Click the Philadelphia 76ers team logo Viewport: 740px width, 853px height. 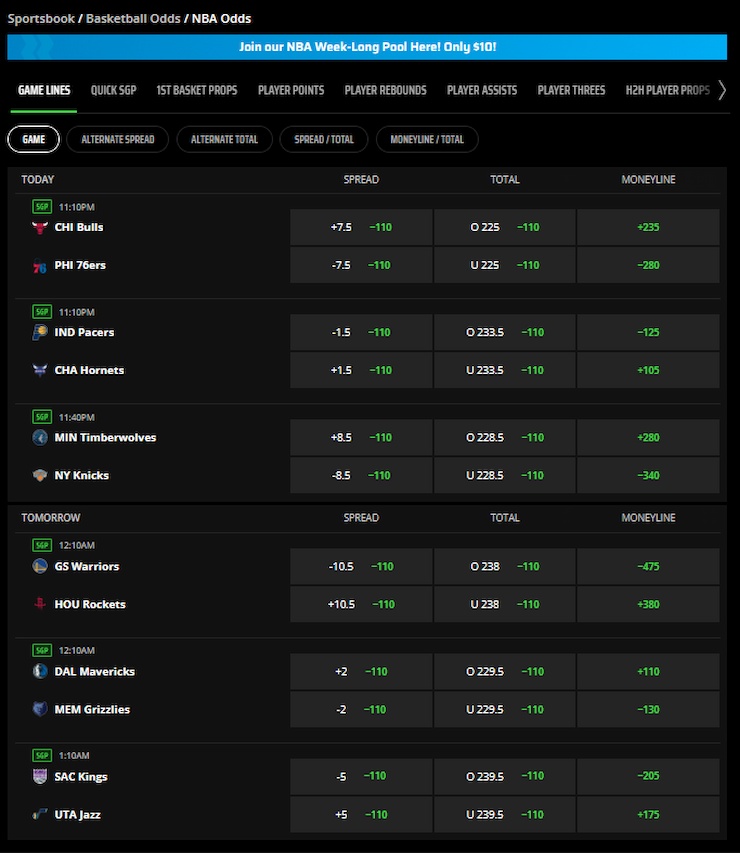40,266
